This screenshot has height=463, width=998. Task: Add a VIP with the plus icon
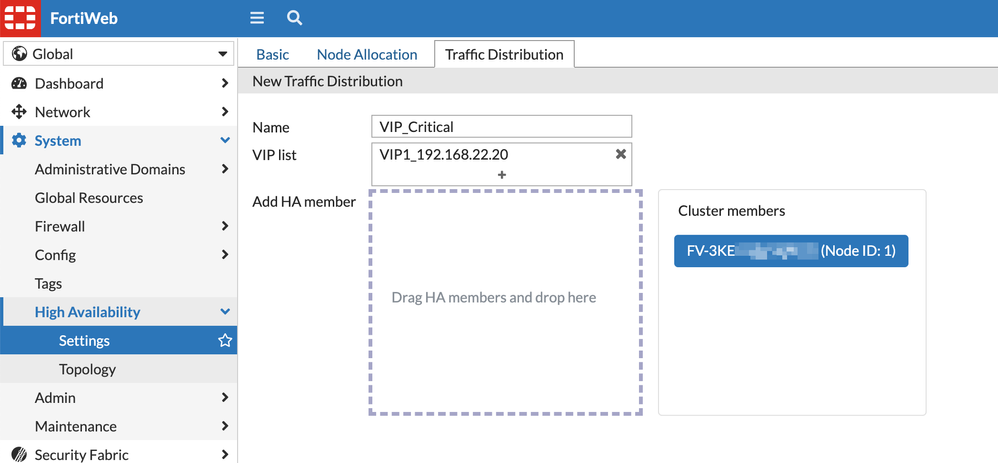pyautogui.click(x=501, y=175)
